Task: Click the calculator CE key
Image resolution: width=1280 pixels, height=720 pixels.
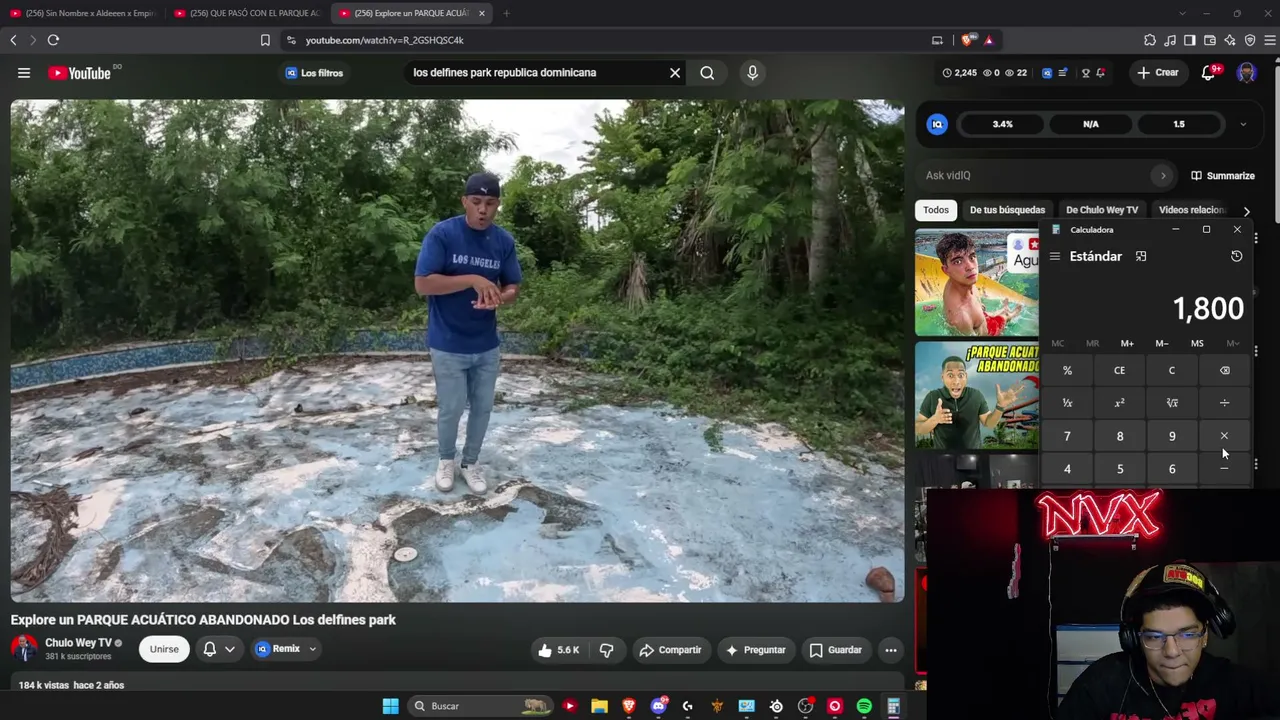Action: 1119,371
